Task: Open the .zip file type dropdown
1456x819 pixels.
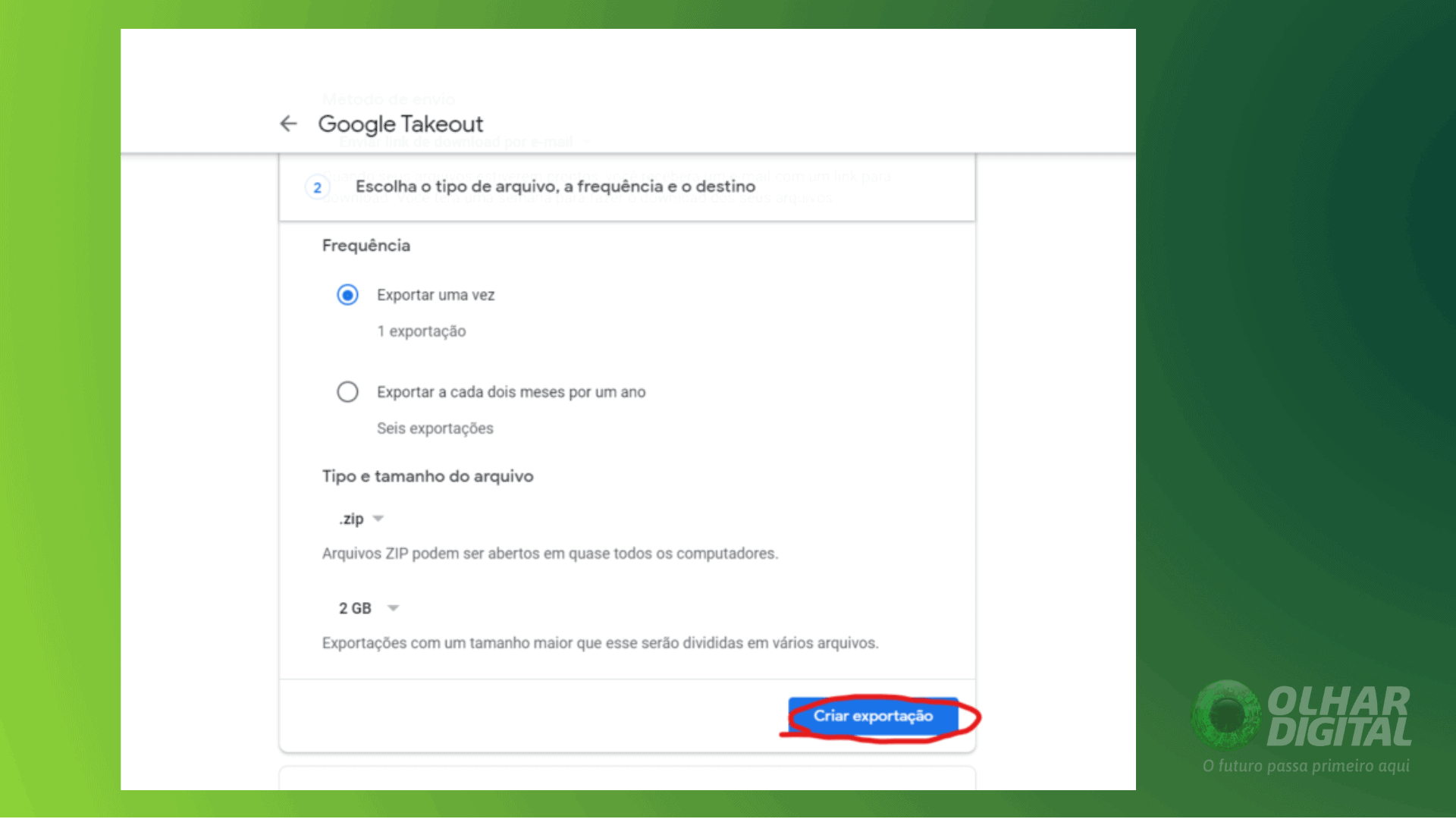Action: 362,519
